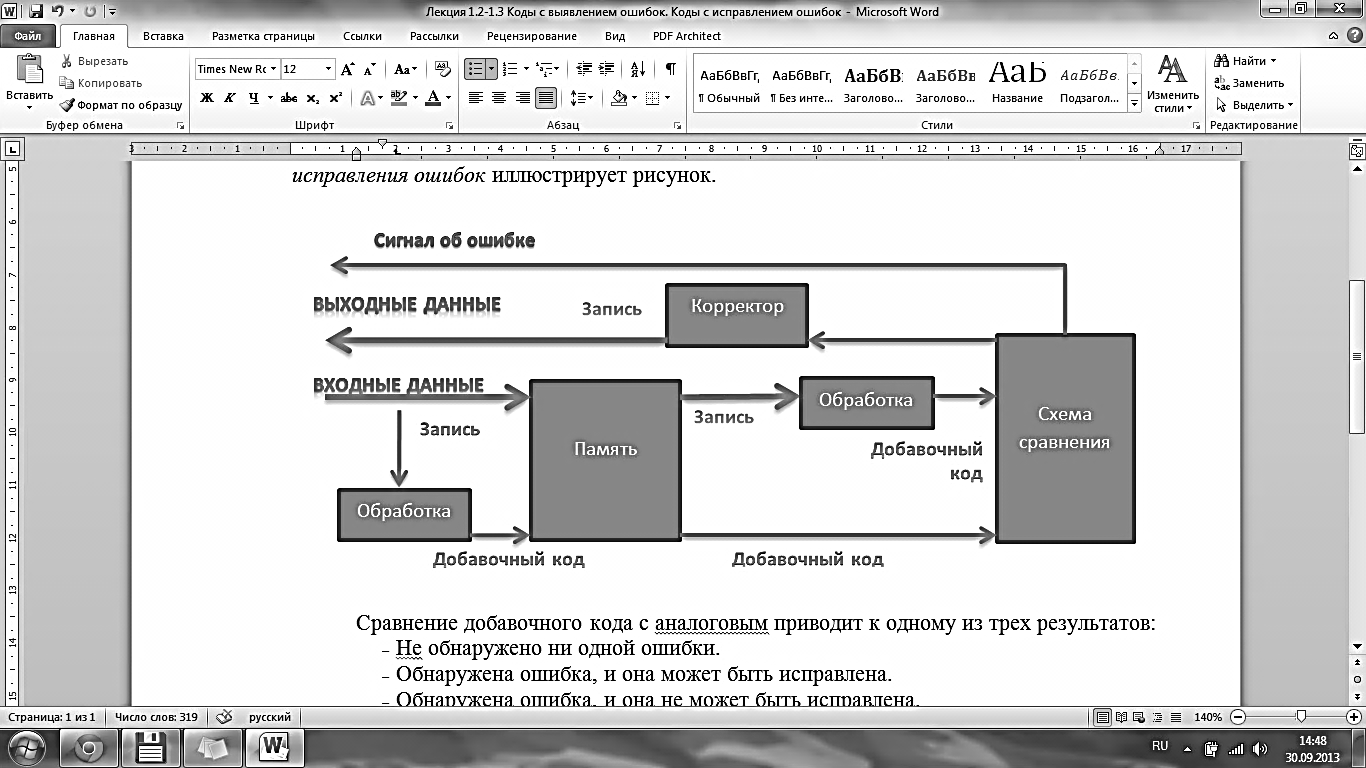Click the zoom slider handle
Viewport: 1366px width, 768px height.
[1301, 717]
